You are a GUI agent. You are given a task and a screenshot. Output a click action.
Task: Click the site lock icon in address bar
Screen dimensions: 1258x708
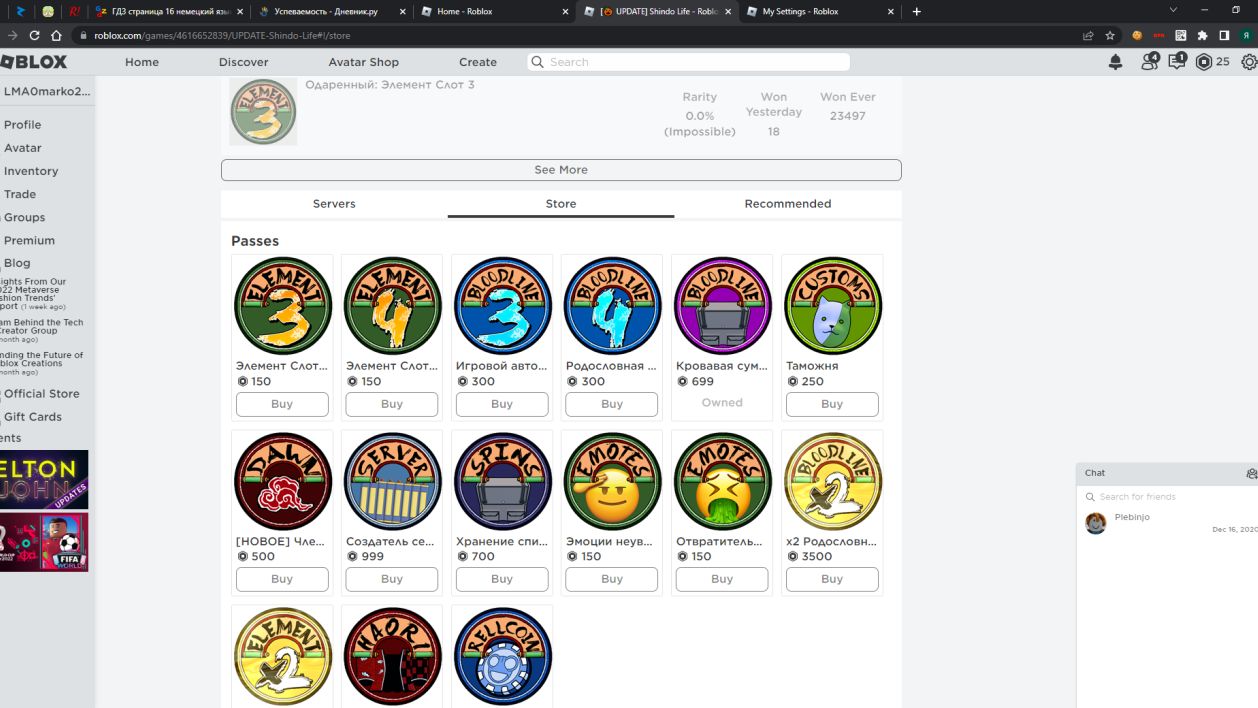click(84, 35)
